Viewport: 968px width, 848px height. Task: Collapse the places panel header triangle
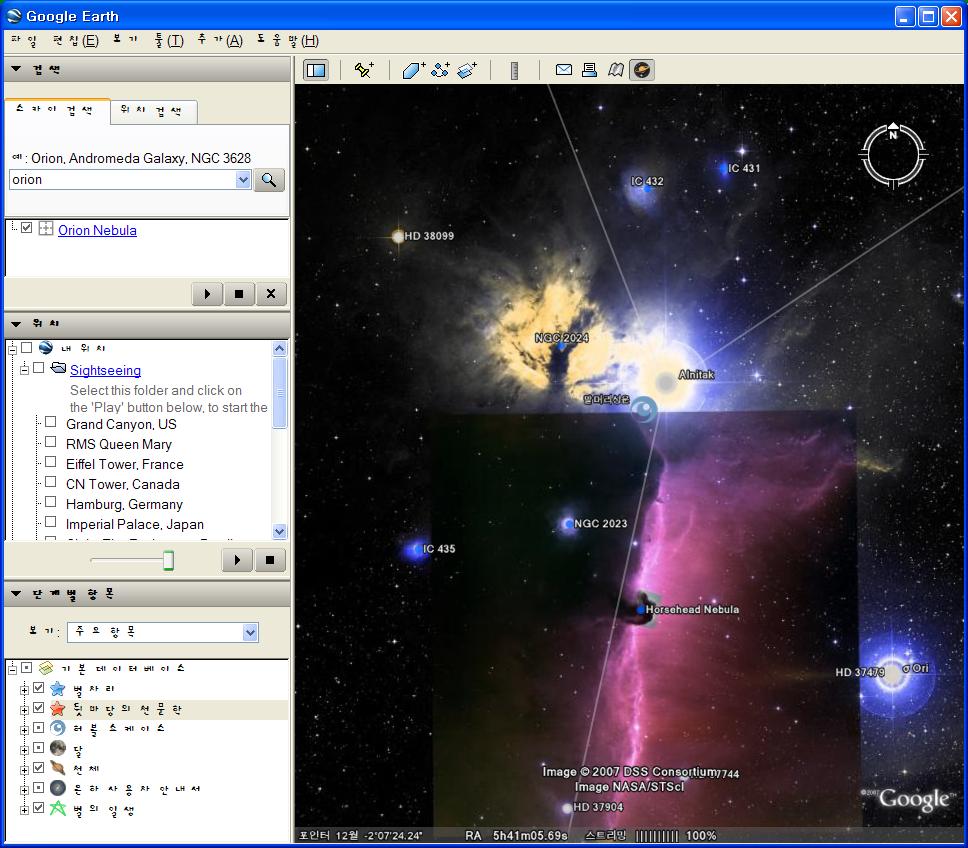click(x=17, y=323)
